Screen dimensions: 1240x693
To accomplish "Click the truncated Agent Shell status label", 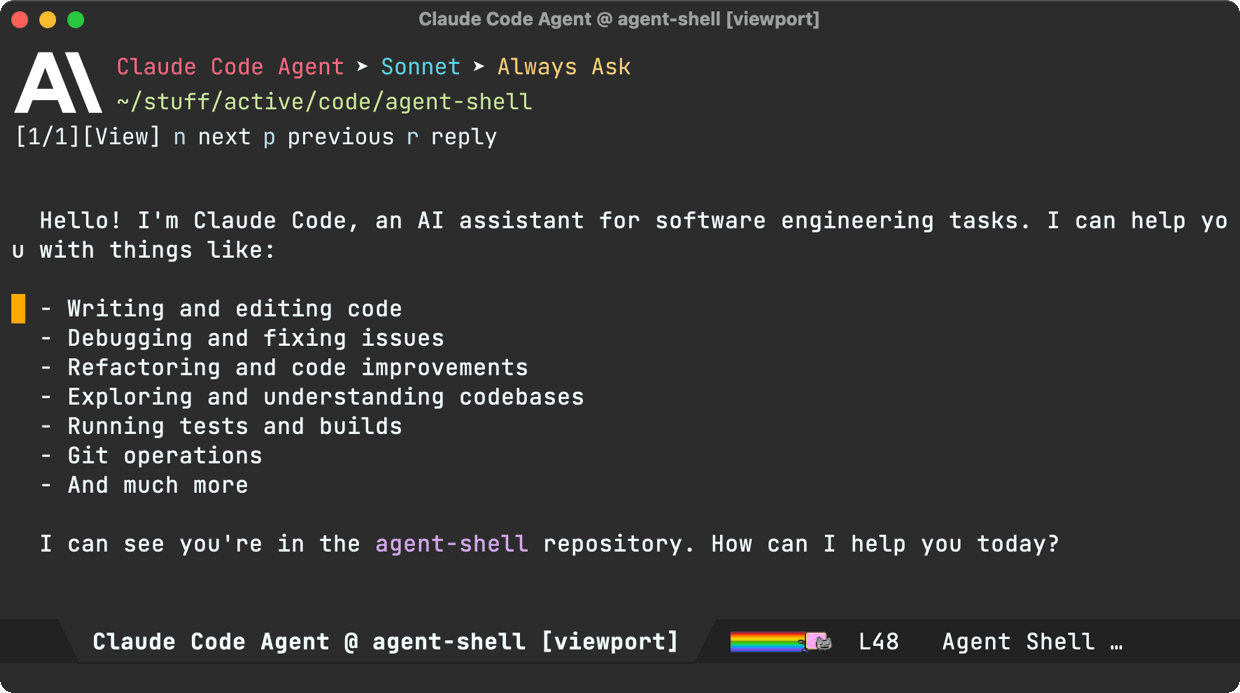I will click(x=1031, y=641).
